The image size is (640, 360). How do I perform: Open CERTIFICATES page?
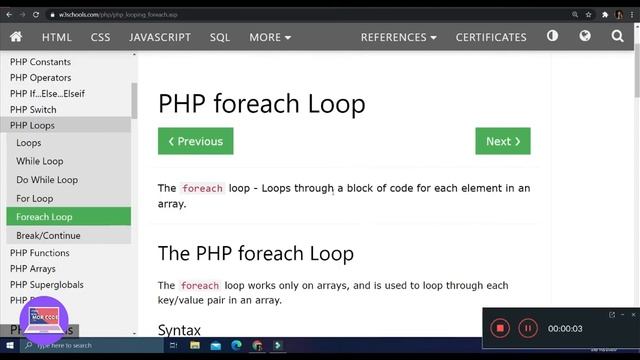coord(491,37)
